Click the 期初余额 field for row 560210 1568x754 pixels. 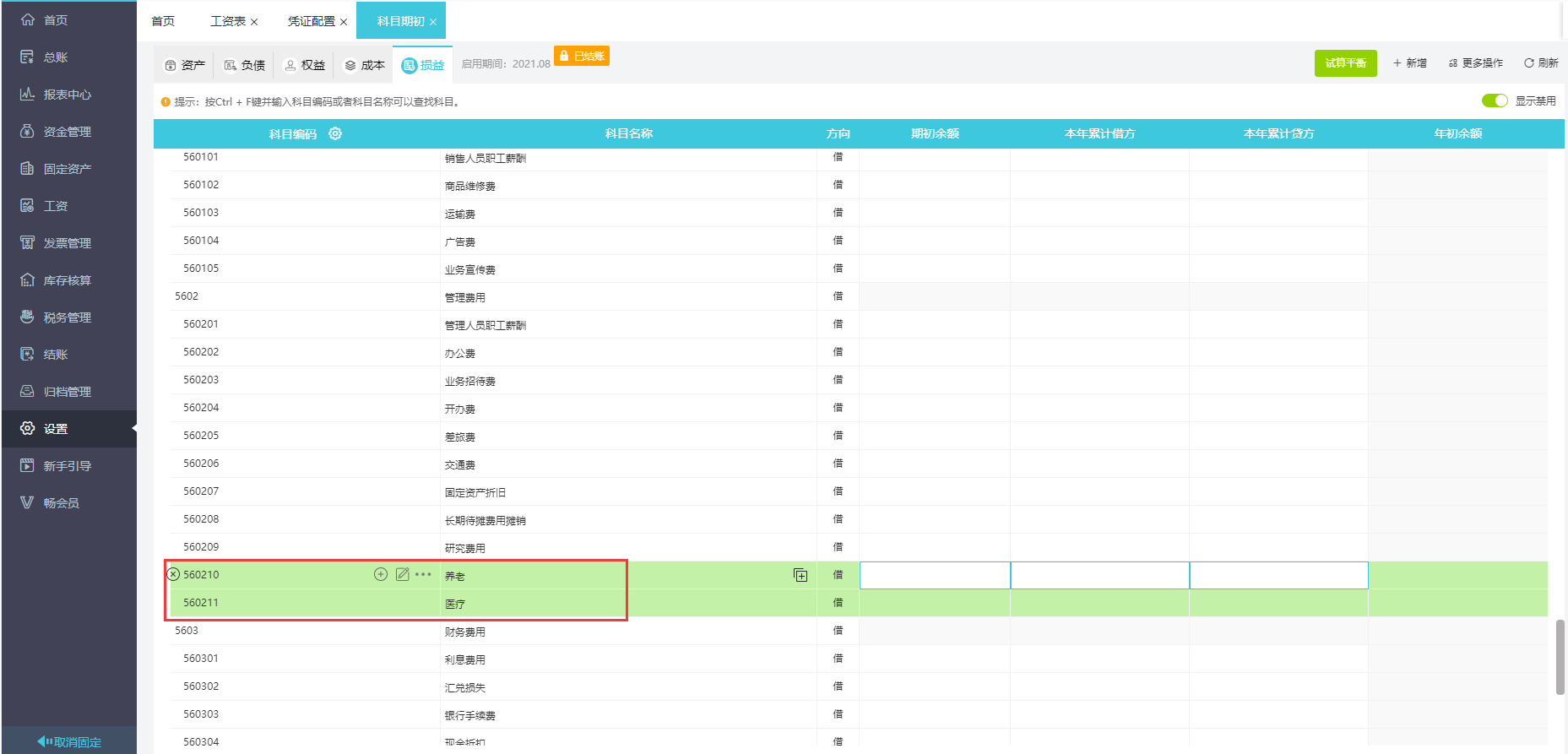pos(935,575)
